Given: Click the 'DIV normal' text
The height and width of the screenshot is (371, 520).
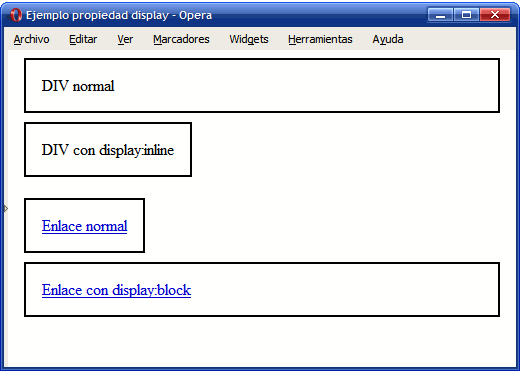Looking at the screenshot, I should tap(78, 86).
